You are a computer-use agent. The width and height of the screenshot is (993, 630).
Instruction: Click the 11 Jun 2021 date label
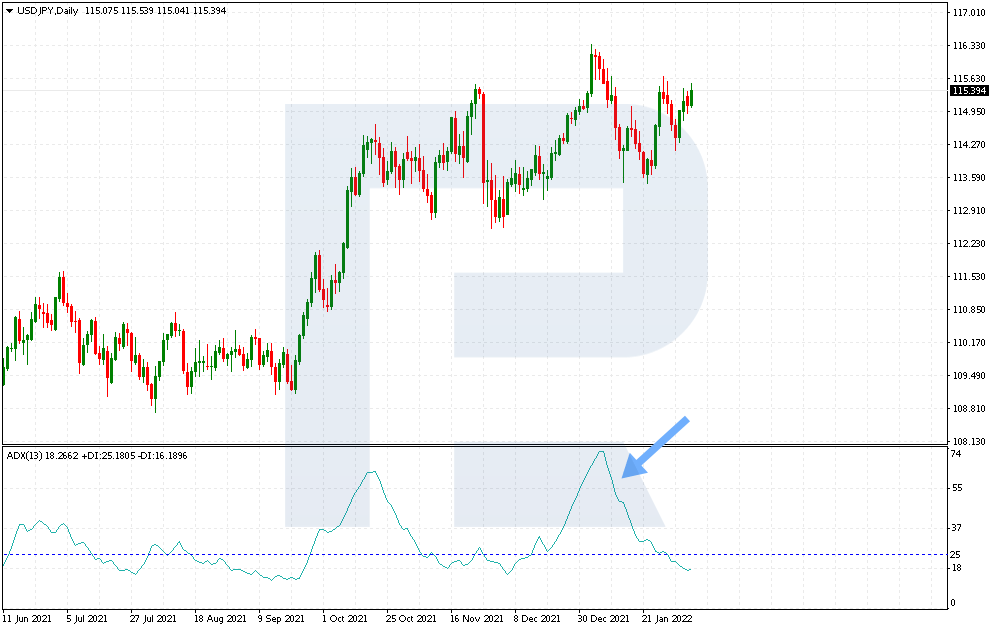tap(28, 618)
